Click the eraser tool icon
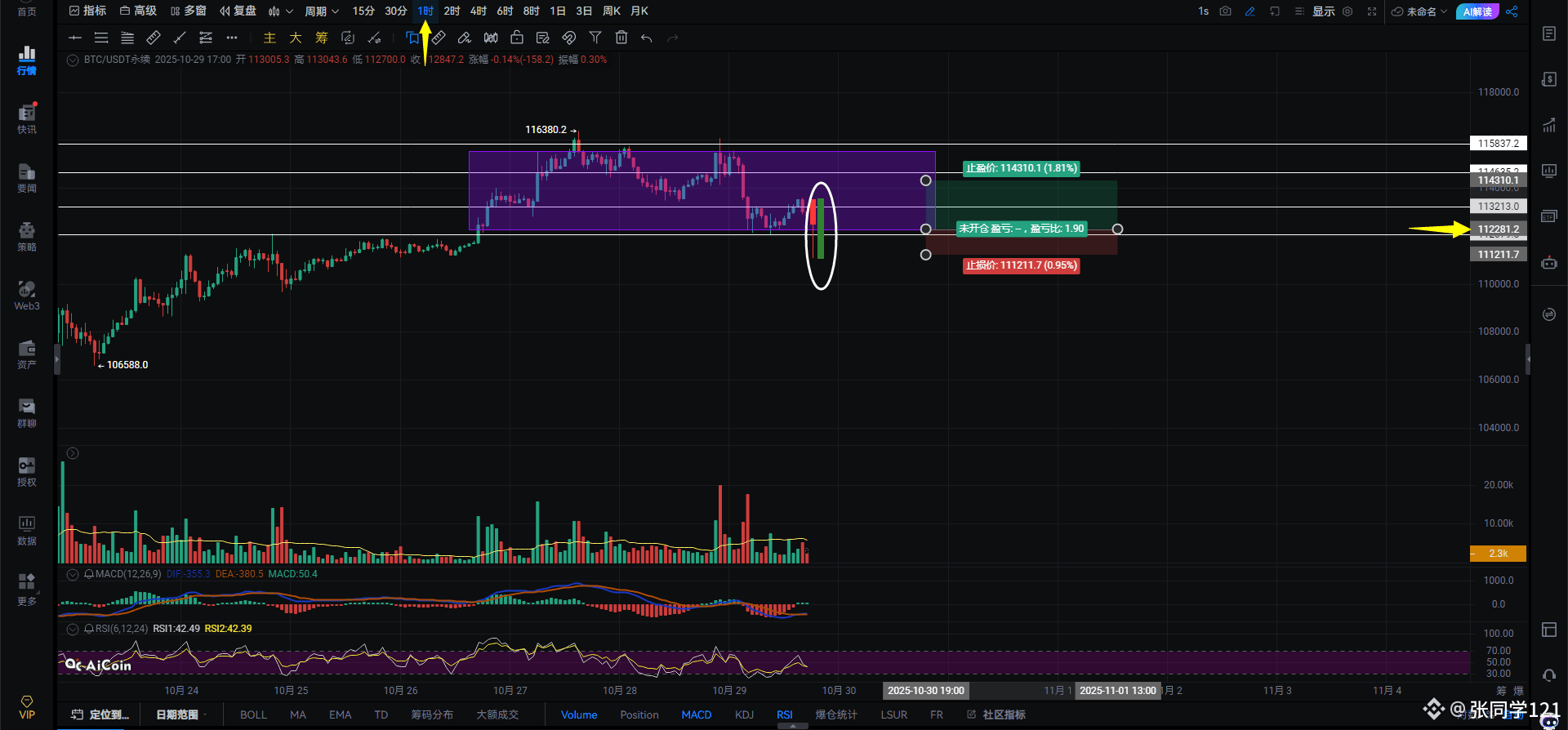 pos(465,38)
